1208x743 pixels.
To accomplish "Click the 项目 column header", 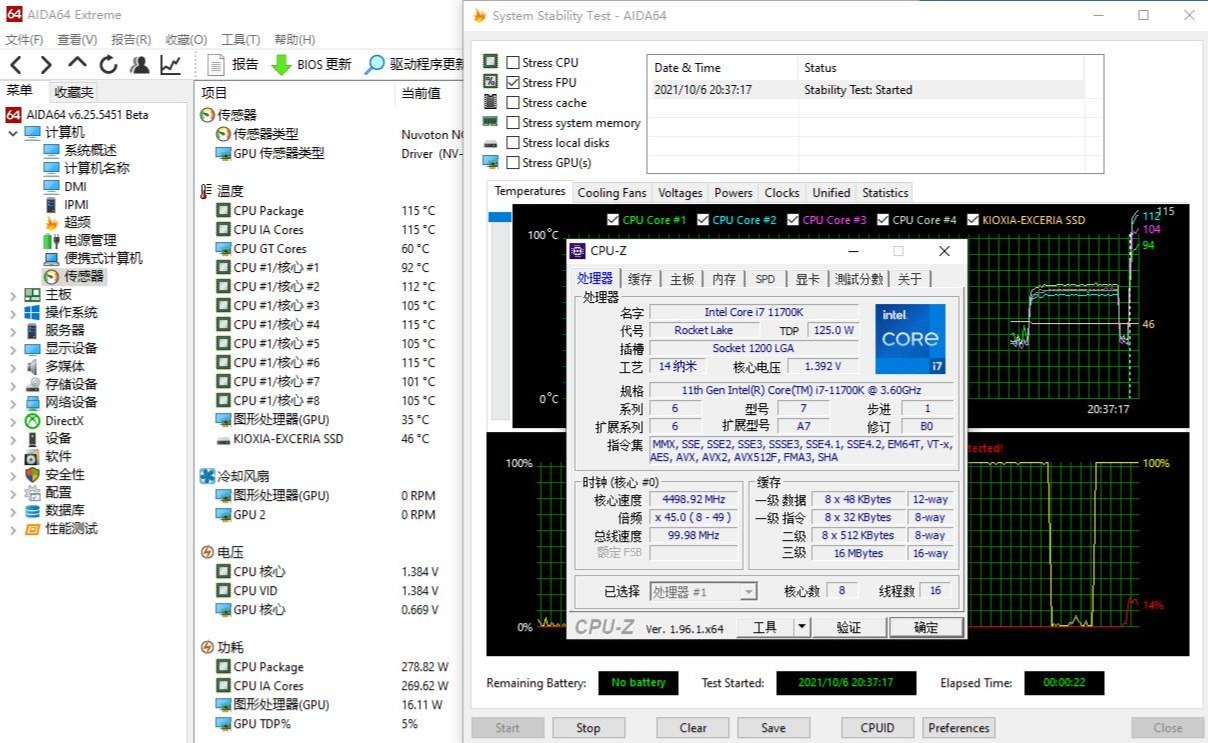I will pyautogui.click(x=215, y=92).
